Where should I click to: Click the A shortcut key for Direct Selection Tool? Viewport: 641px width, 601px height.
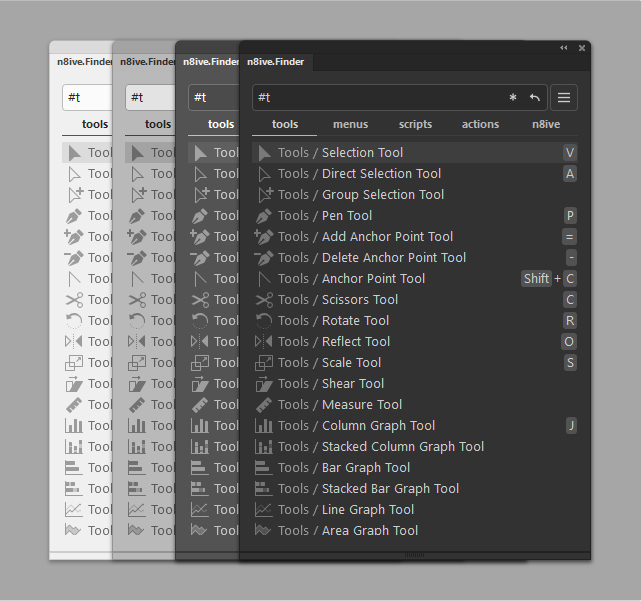(x=570, y=174)
